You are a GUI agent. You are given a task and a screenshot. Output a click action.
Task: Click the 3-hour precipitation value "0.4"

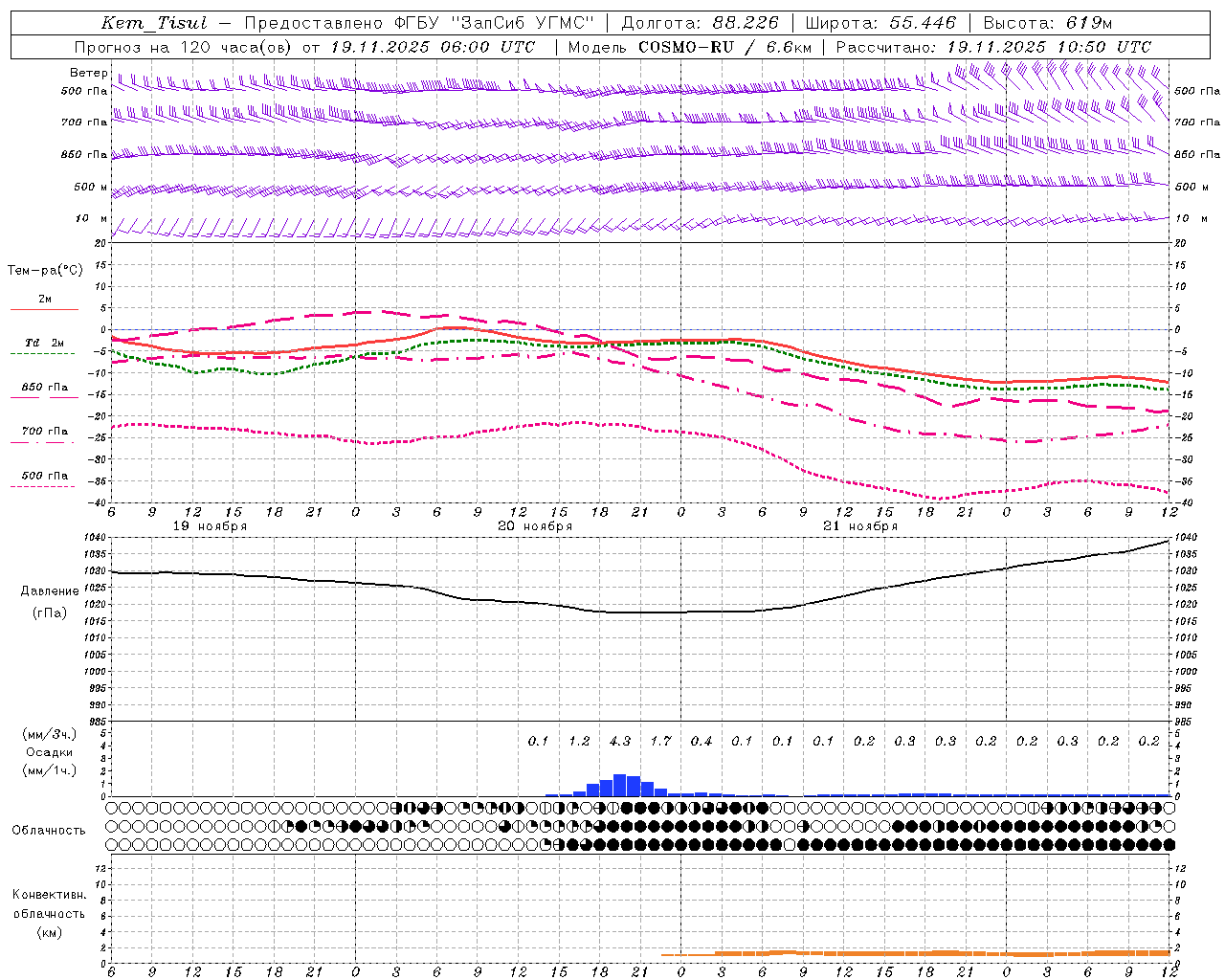(x=702, y=742)
